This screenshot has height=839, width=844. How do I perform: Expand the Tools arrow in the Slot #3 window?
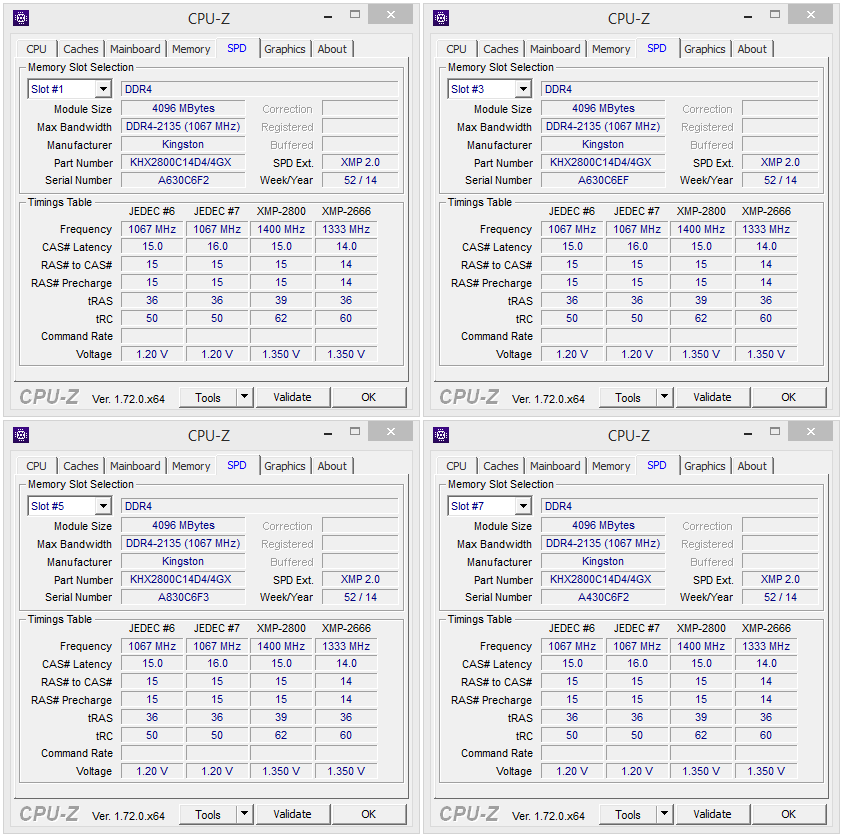point(664,397)
